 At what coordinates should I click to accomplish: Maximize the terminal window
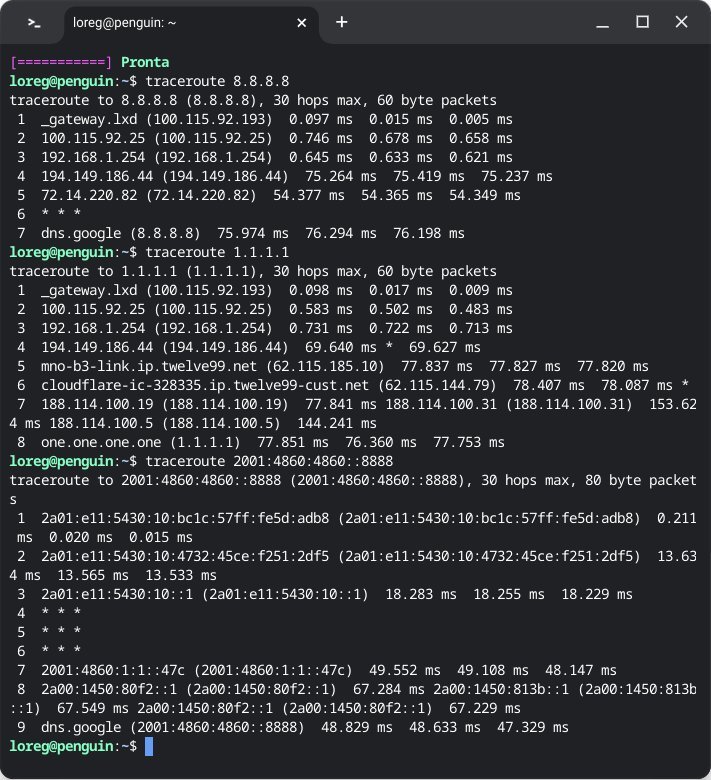pos(643,22)
